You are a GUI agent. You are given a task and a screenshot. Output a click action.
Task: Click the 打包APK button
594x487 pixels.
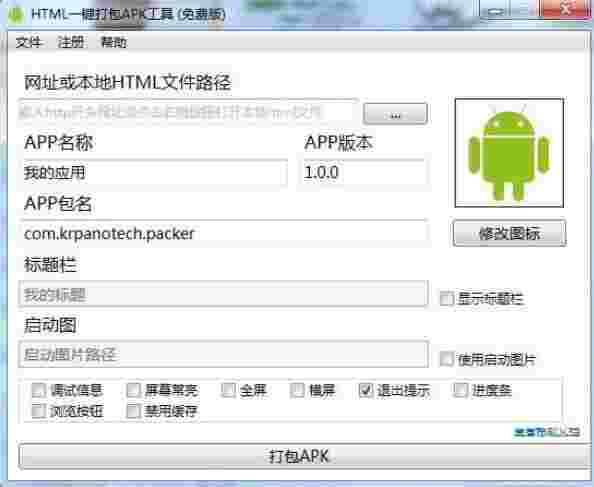(305, 456)
